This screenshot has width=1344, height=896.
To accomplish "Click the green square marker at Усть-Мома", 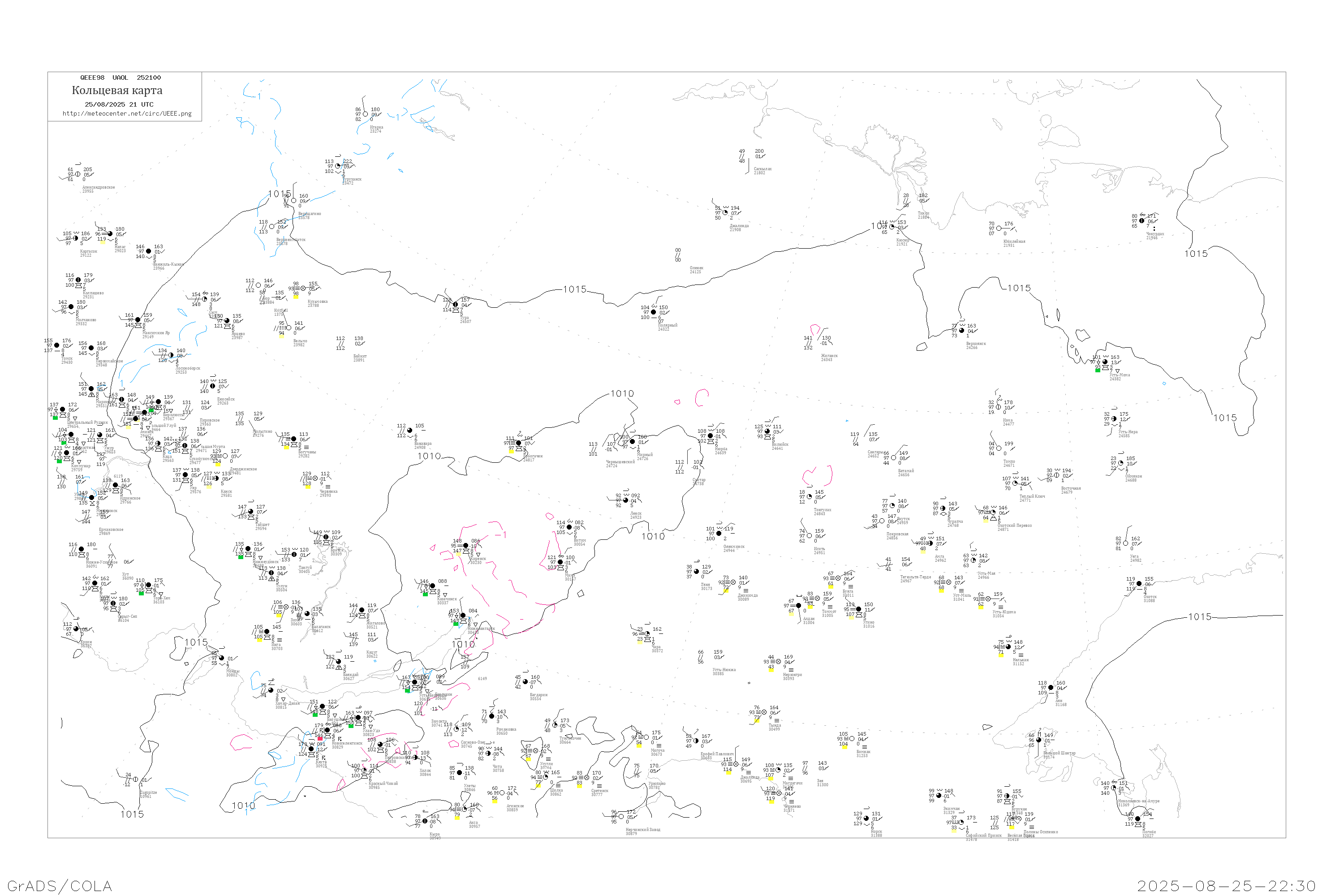I will click(1098, 370).
